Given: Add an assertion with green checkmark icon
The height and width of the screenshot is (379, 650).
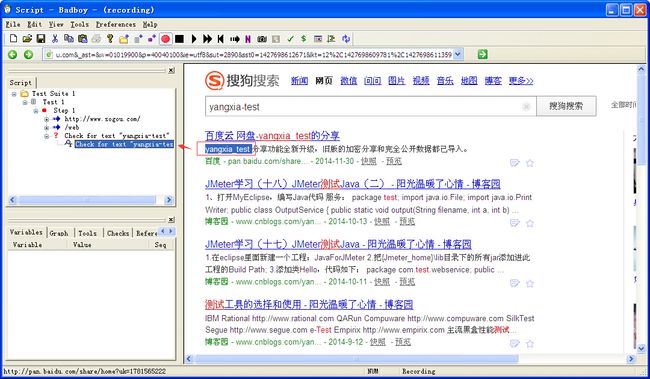Looking at the screenshot, I should (290, 39).
